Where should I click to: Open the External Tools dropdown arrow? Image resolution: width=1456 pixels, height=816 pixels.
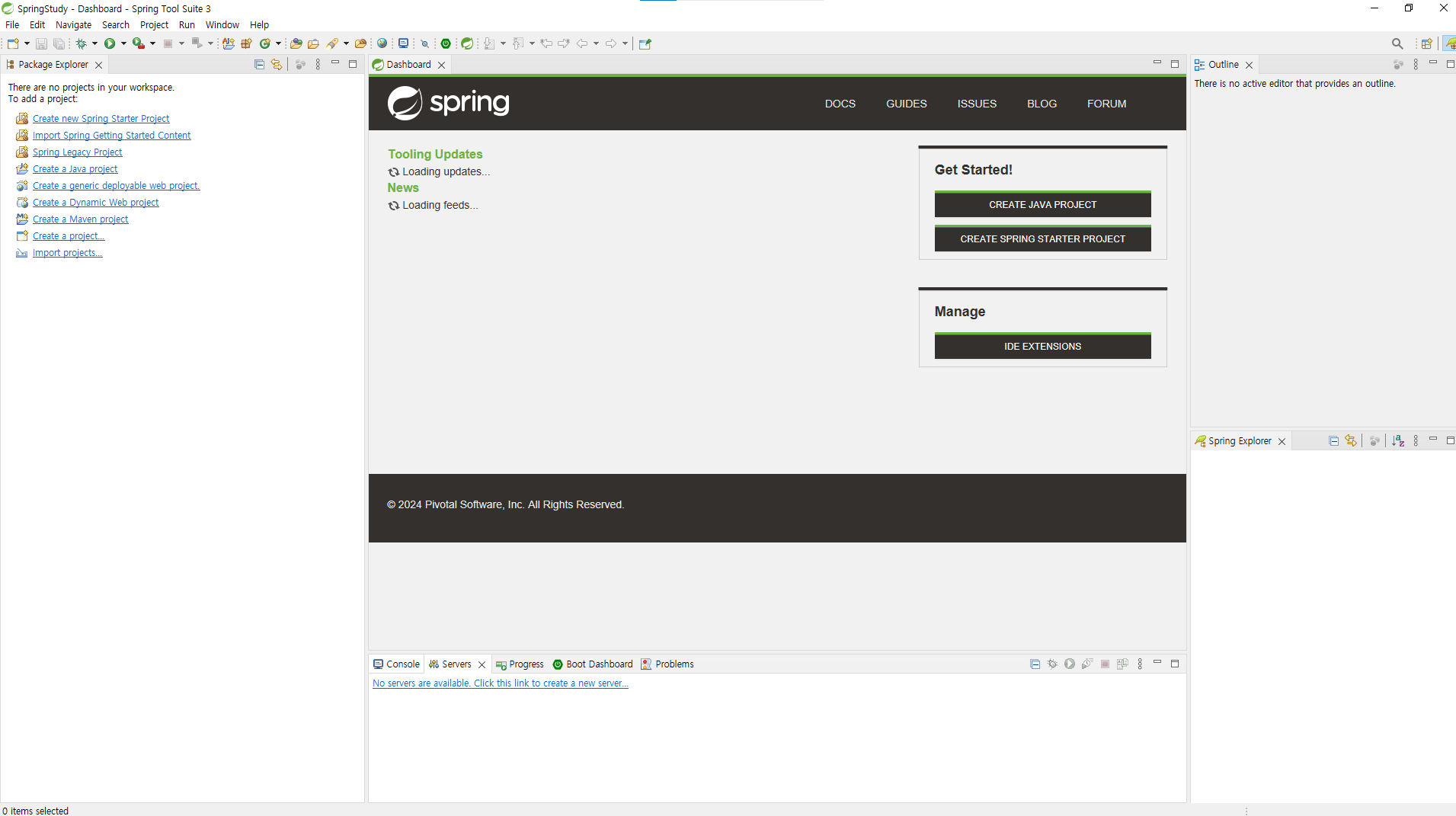pos(152,43)
